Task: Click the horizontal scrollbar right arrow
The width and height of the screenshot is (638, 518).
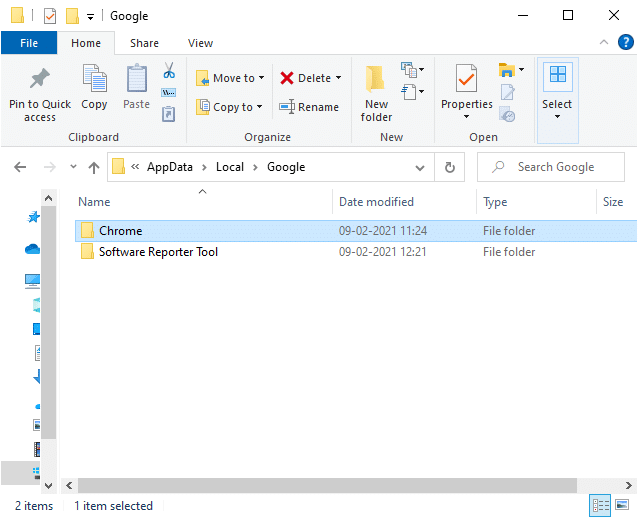Action: click(x=628, y=485)
